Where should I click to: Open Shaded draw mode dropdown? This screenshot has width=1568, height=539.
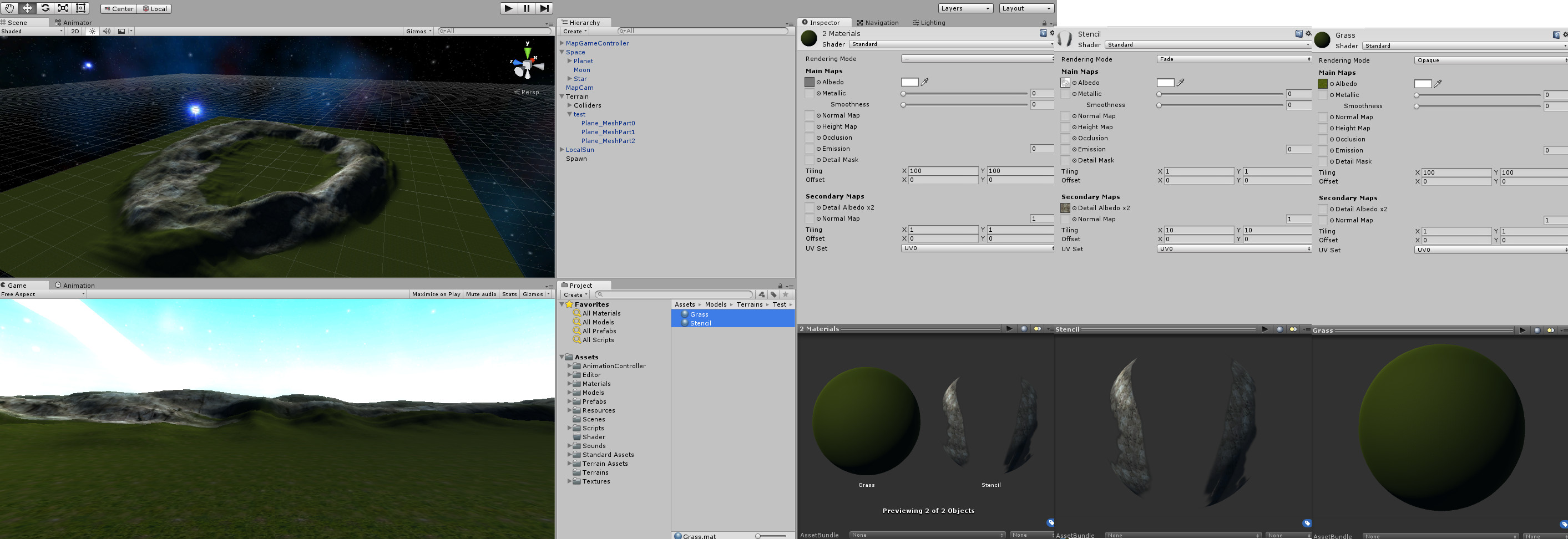(x=32, y=31)
